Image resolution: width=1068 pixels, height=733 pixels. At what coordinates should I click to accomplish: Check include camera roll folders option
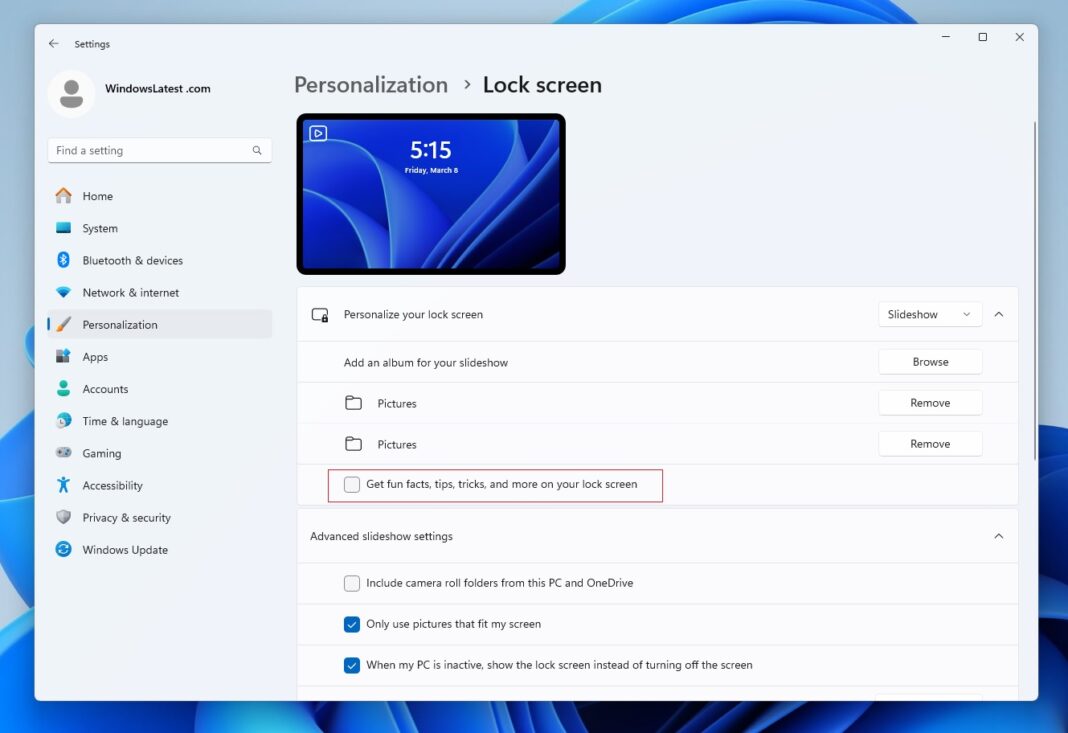352,583
